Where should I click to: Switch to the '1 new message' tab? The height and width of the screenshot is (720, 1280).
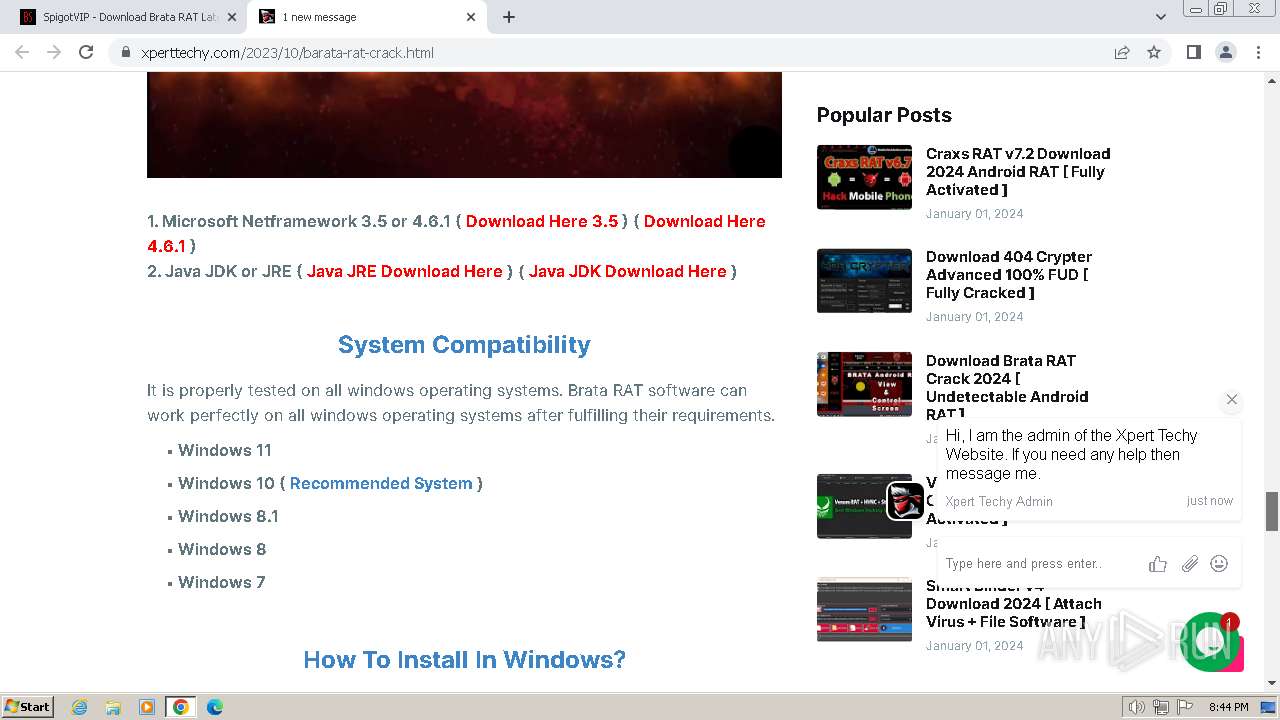[x=365, y=17]
